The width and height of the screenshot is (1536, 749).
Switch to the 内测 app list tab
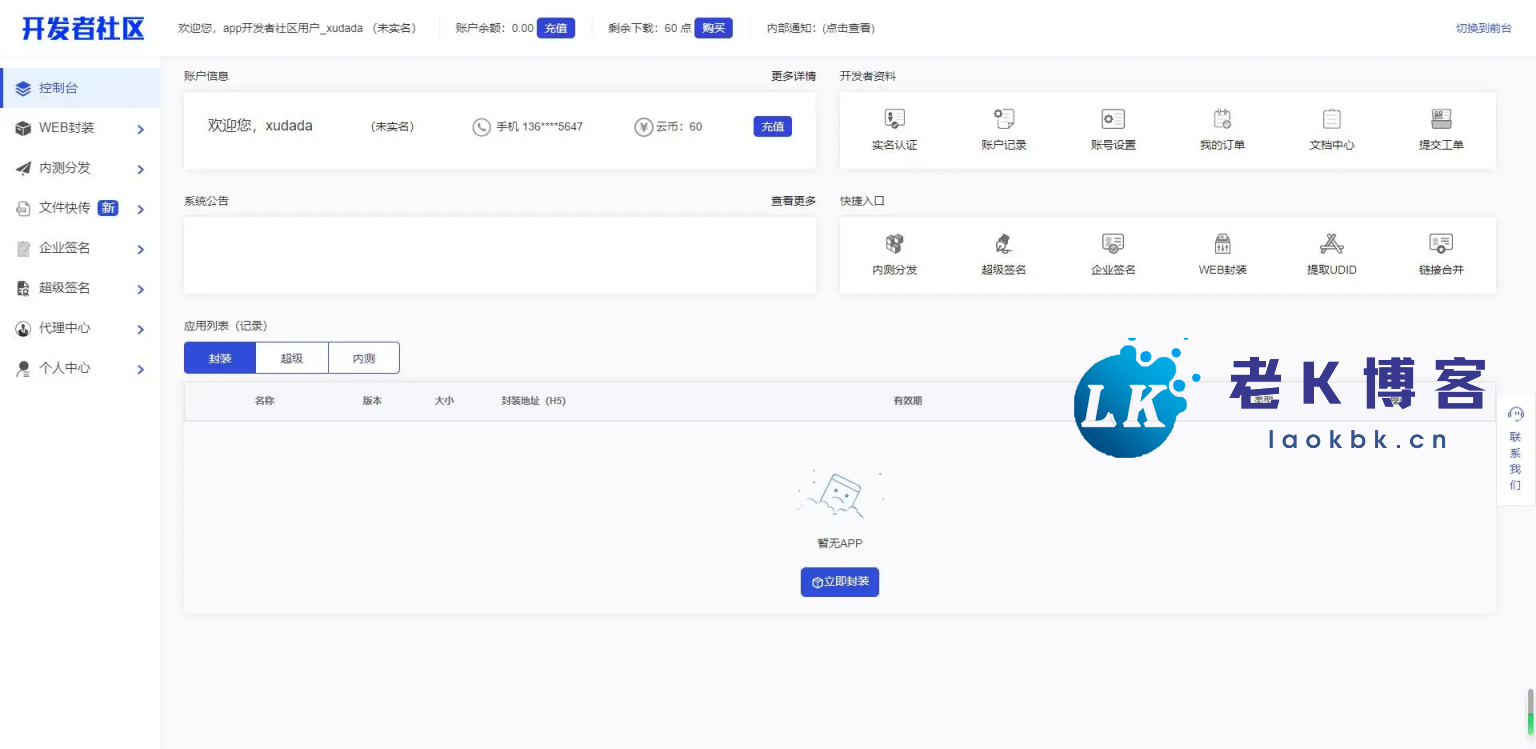364,358
